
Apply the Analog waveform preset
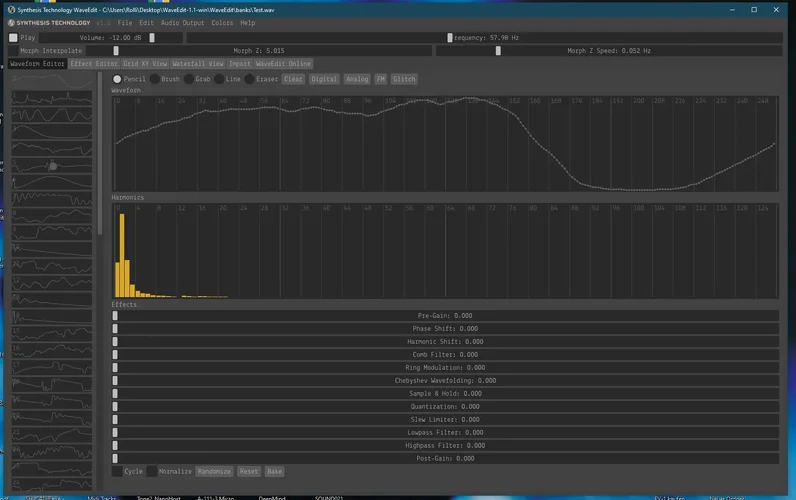357,79
